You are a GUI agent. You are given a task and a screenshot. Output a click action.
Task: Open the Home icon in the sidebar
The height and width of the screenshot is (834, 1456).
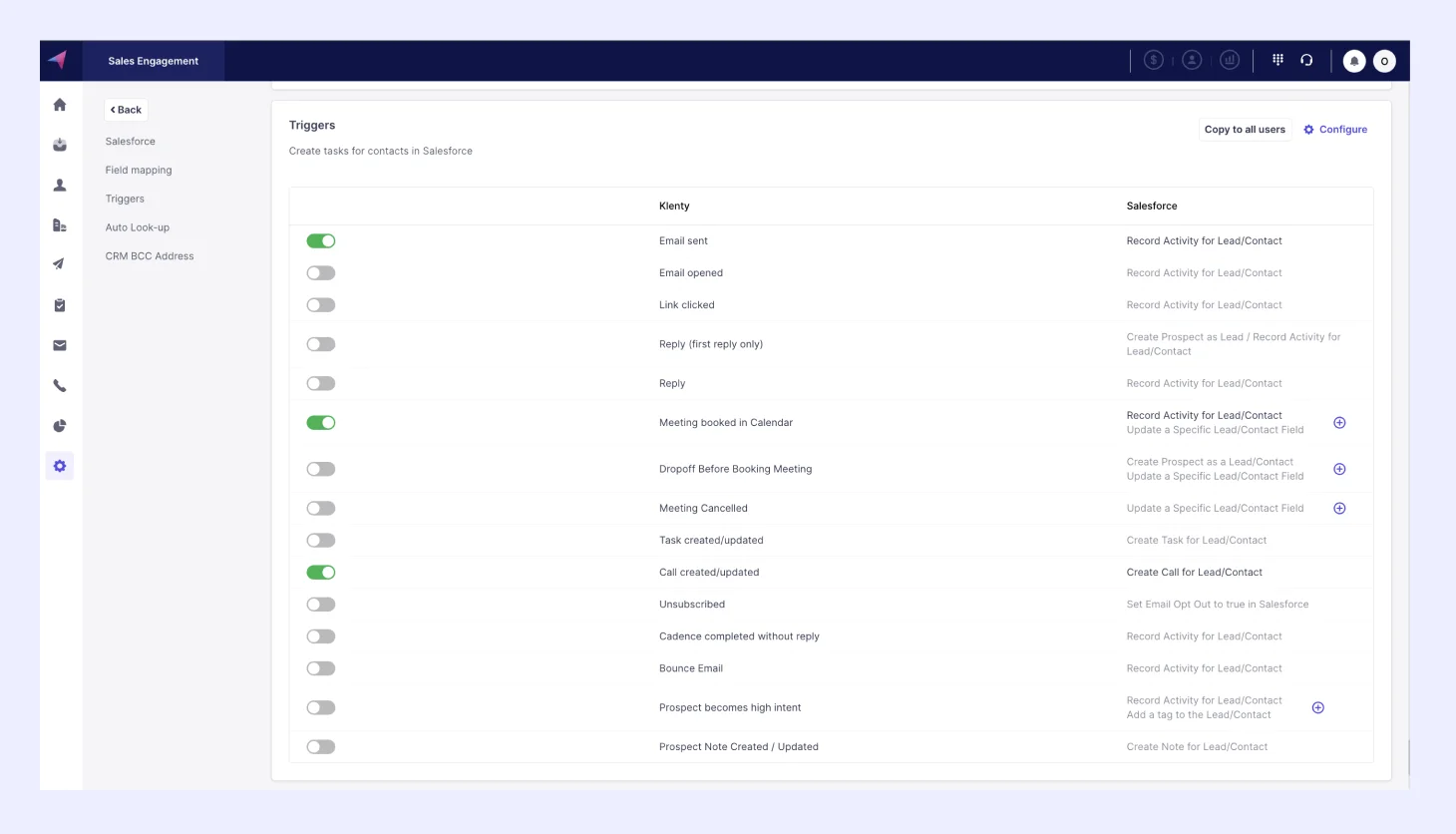59,104
